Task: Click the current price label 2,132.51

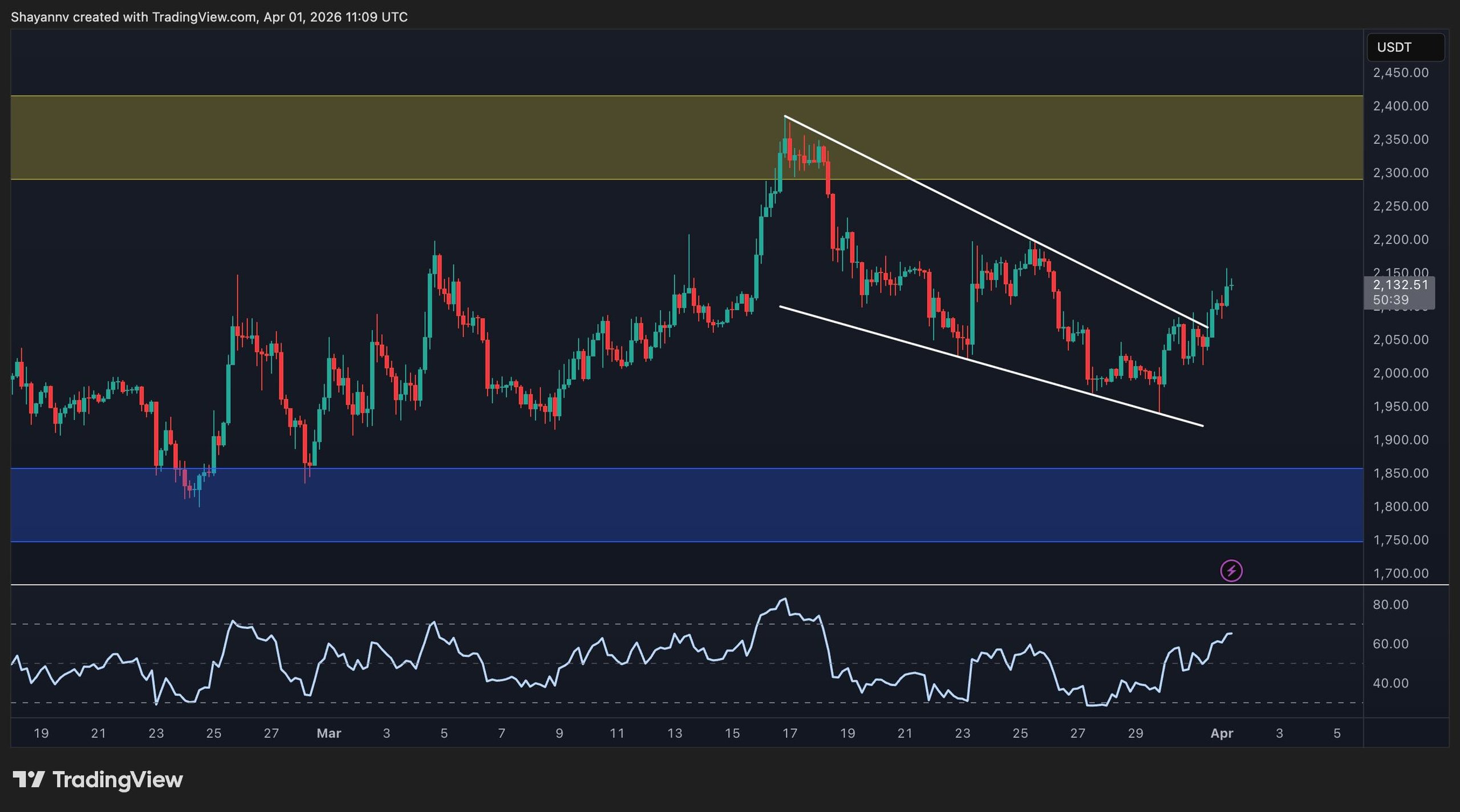Action: [x=1400, y=285]
